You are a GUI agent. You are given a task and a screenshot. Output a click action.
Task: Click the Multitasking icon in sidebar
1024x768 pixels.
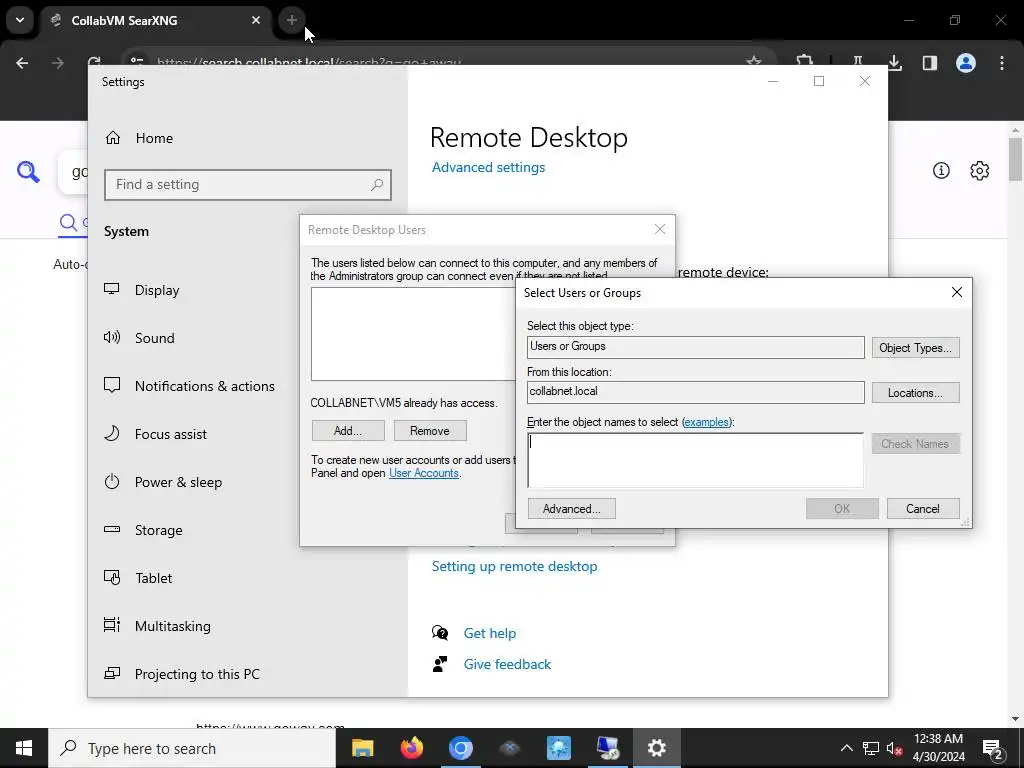coord(112,625)
